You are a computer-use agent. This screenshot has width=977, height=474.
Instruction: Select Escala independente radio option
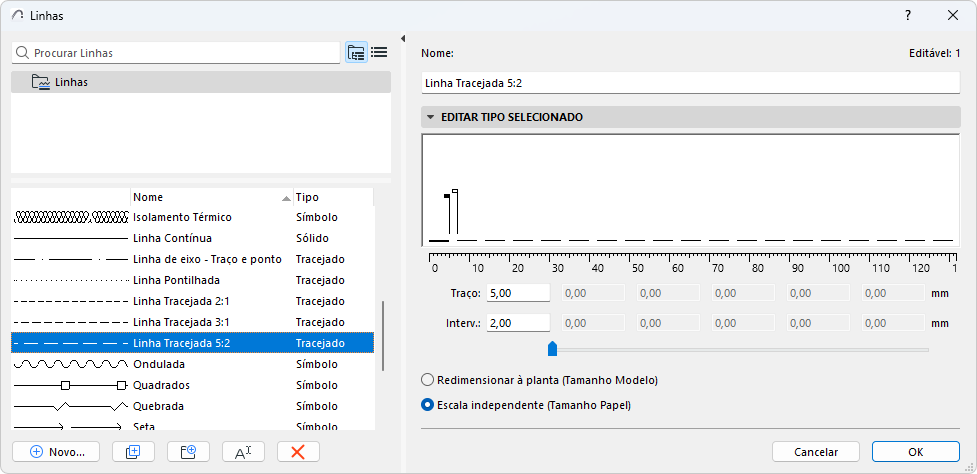[x=427, y=405]
